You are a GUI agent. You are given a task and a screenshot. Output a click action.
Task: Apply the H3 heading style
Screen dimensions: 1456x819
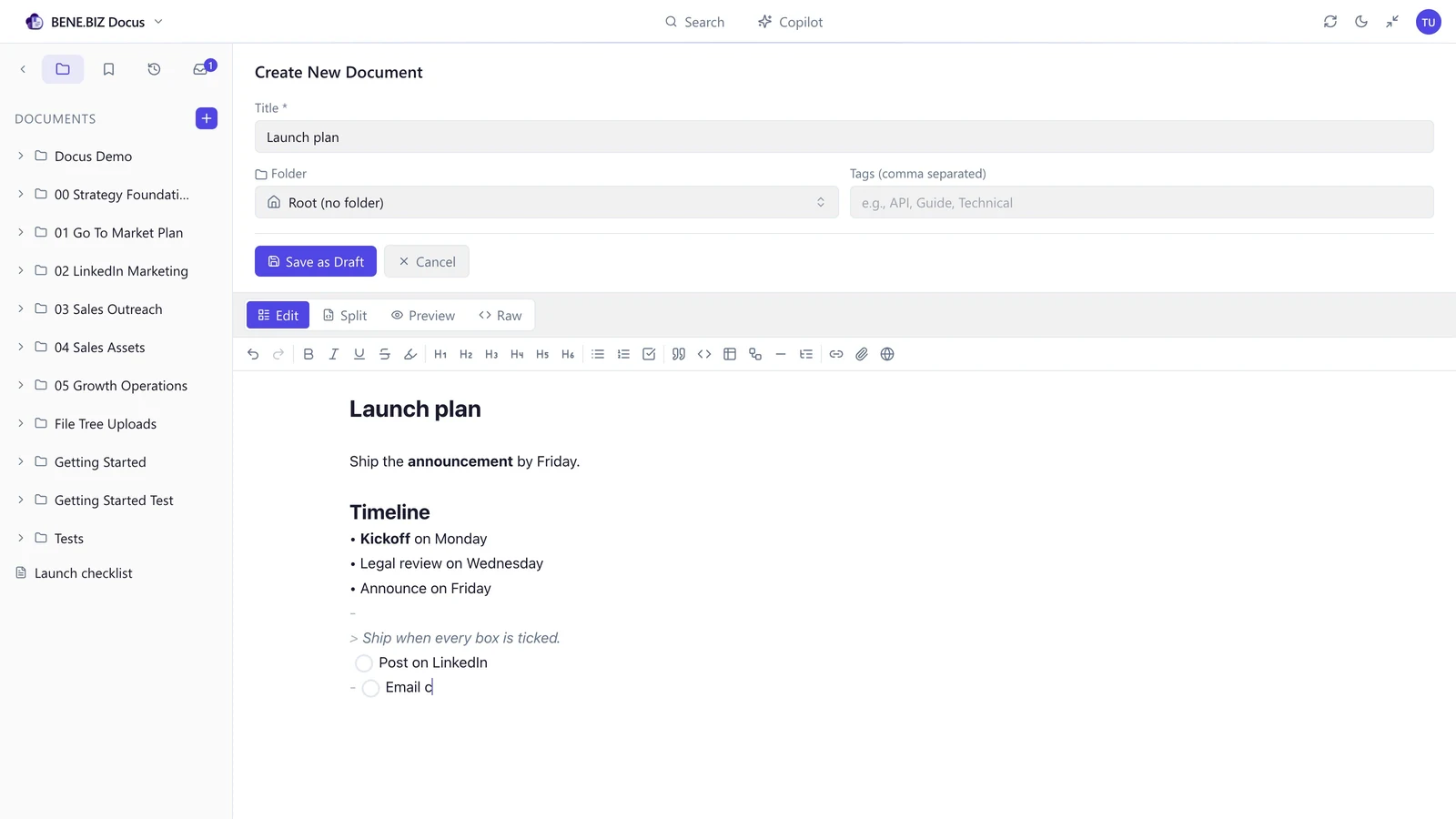(x=491, y=354)
